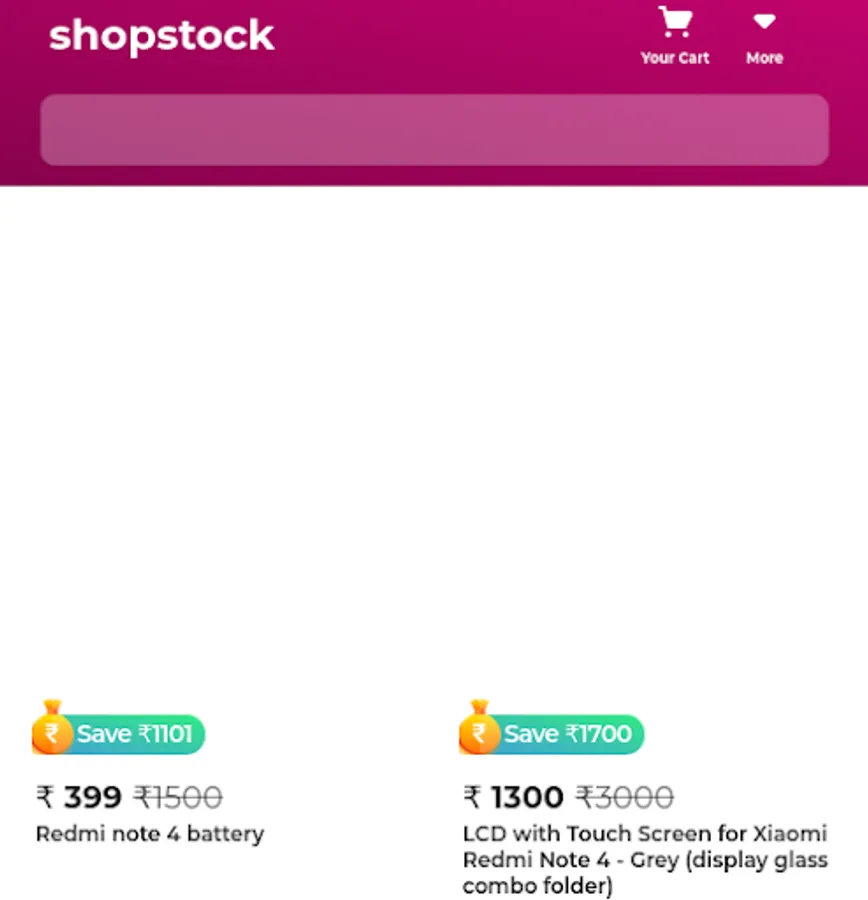This screenshot has height=900, width=868.
Task: Click money bag icon beside Save ₹1101
Action: coord(52,729)
